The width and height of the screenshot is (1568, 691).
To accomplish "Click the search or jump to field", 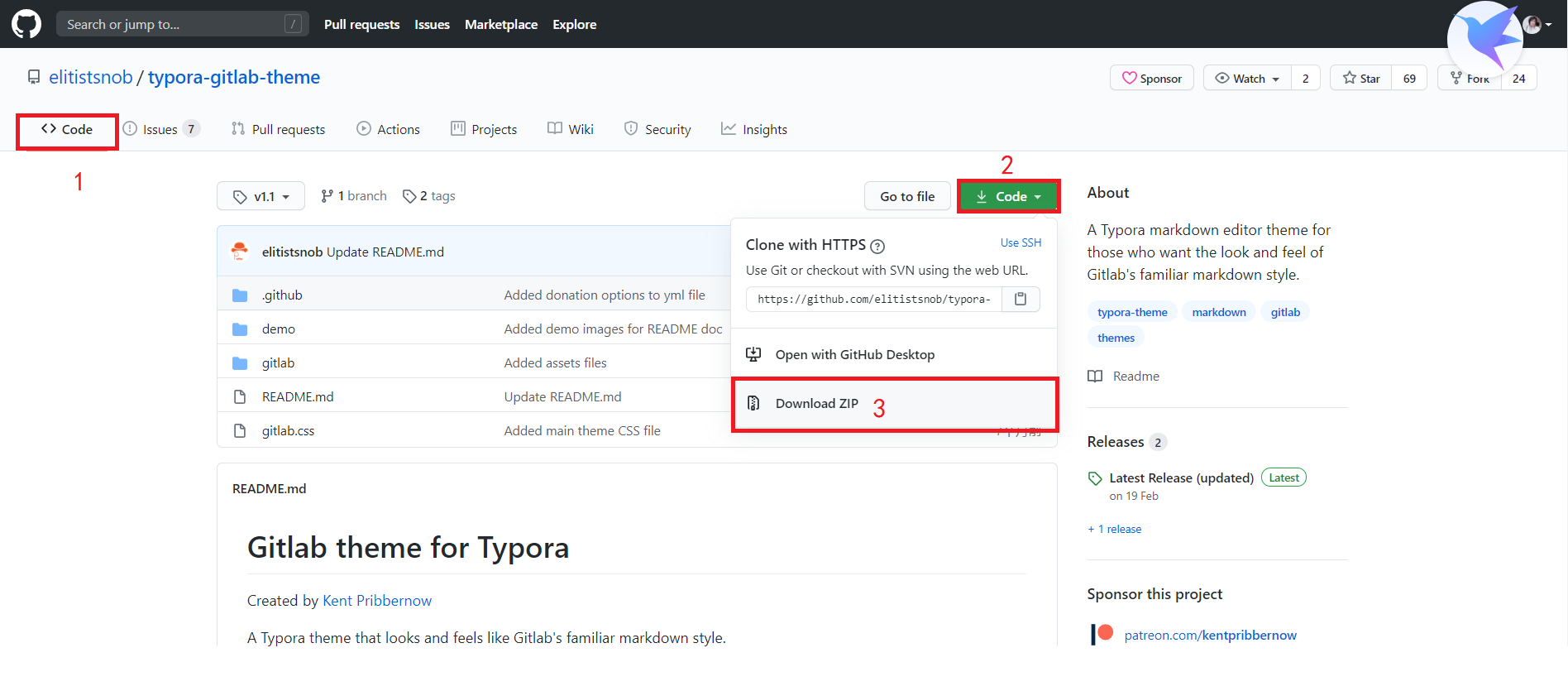I will click(183, 24).
